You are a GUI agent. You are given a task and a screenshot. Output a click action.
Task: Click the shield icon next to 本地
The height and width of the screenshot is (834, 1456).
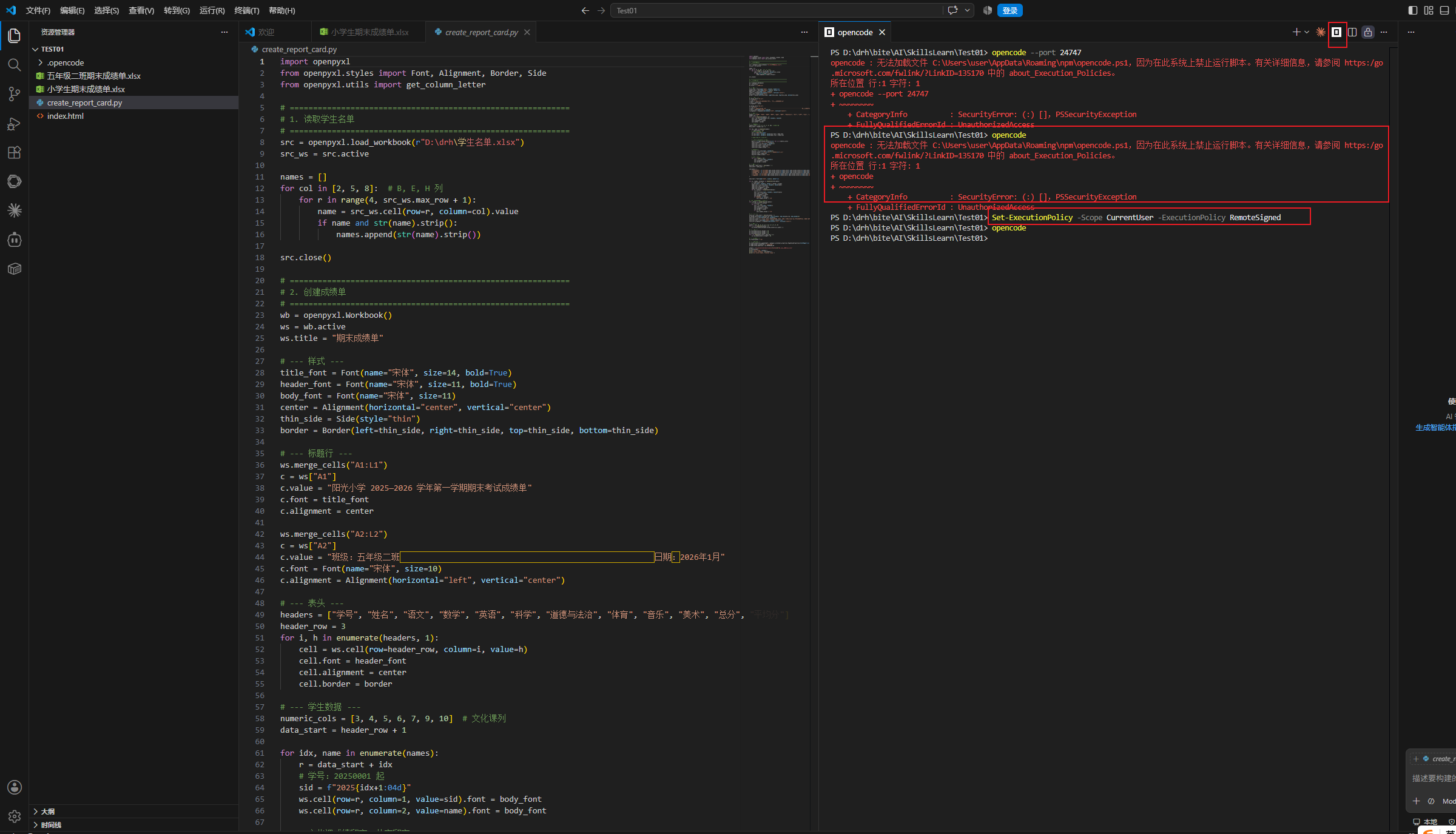coord(1452,822)
